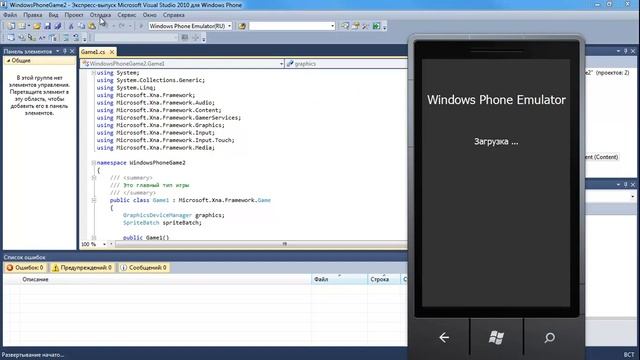This screenshot has height=360, width=640.
Task: Toggle the Ошибок: 0 errors filter
Action: tap(25, 268)
